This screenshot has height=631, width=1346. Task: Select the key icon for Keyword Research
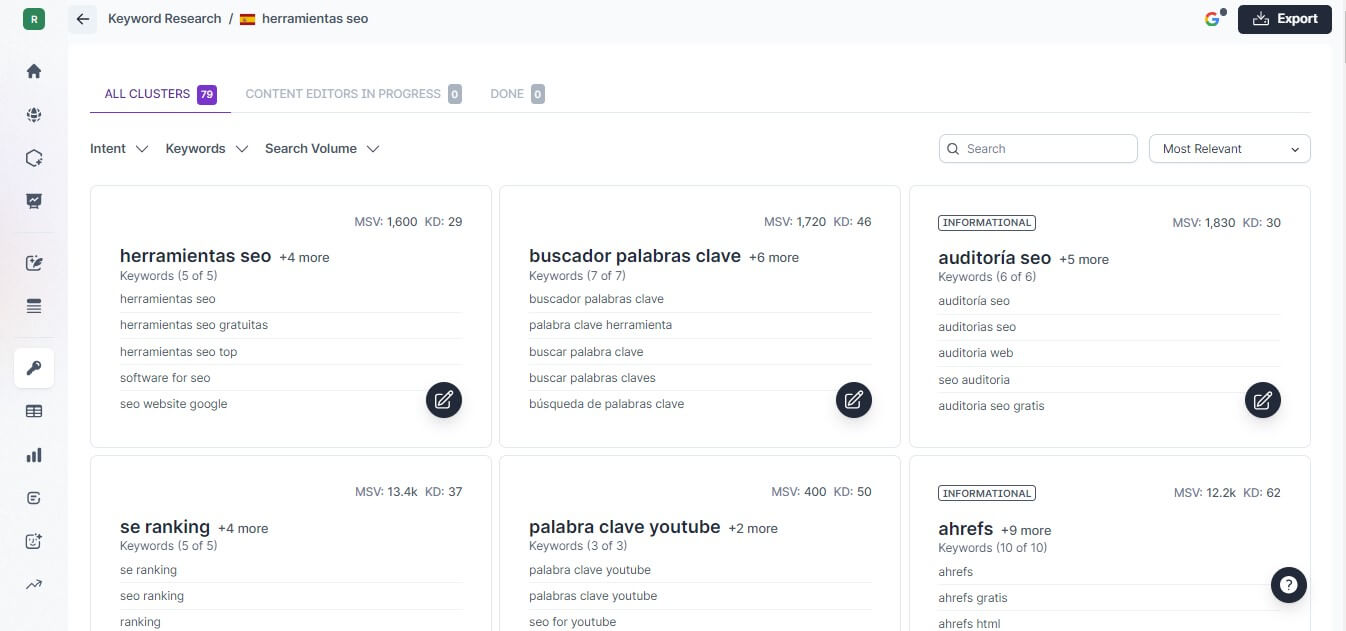34,368
